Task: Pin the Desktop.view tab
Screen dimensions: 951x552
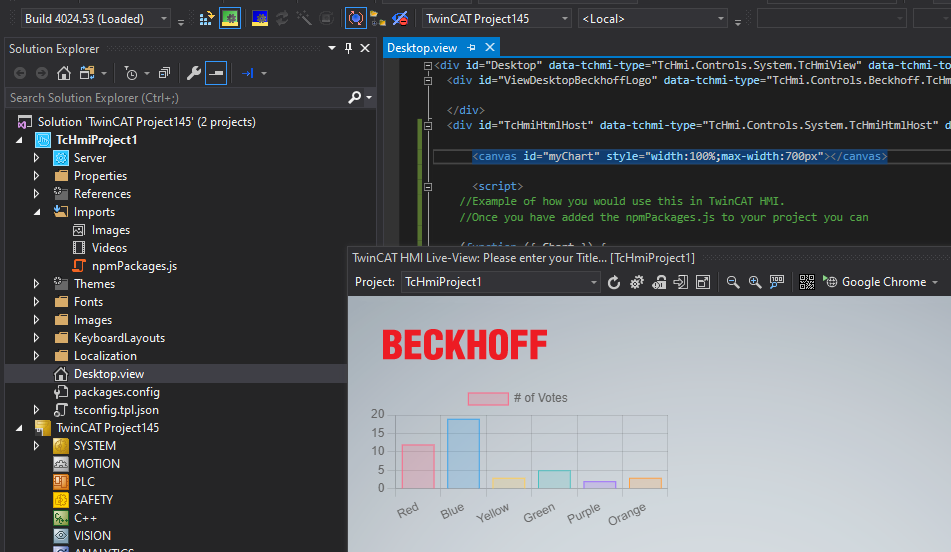Action: (471, 47)
